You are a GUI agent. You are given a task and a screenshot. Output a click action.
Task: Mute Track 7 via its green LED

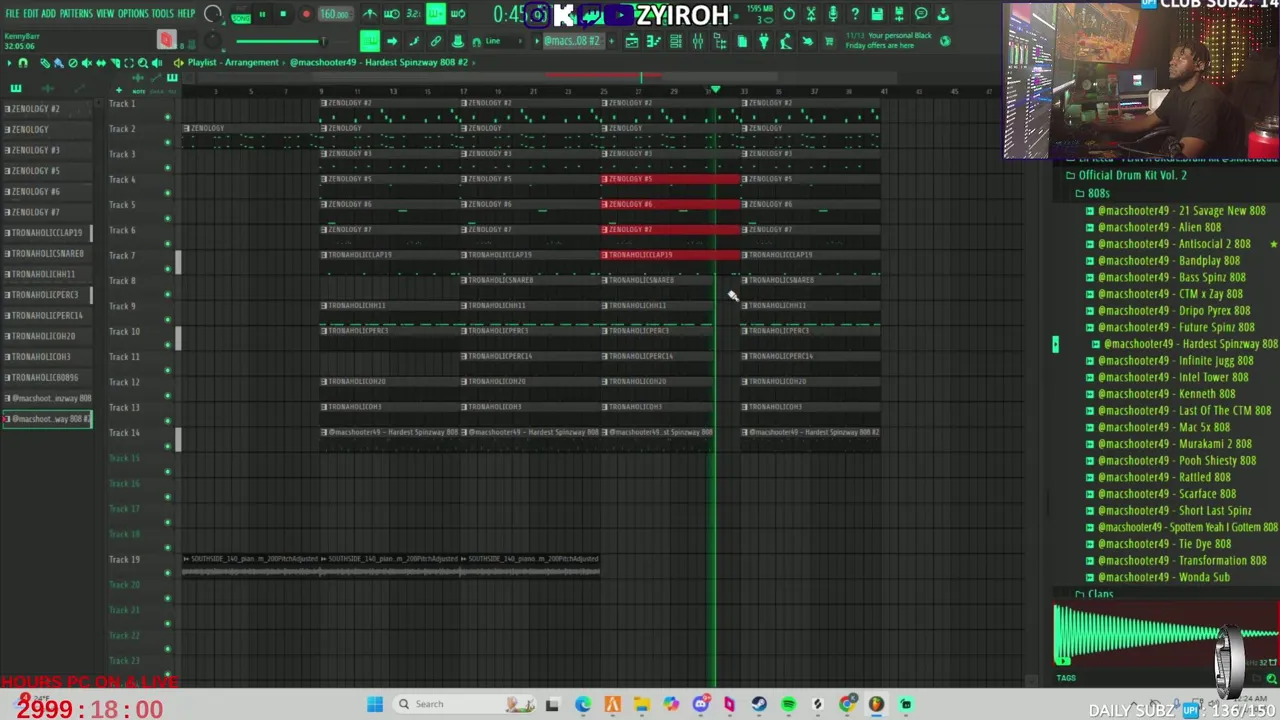point(167,269)
